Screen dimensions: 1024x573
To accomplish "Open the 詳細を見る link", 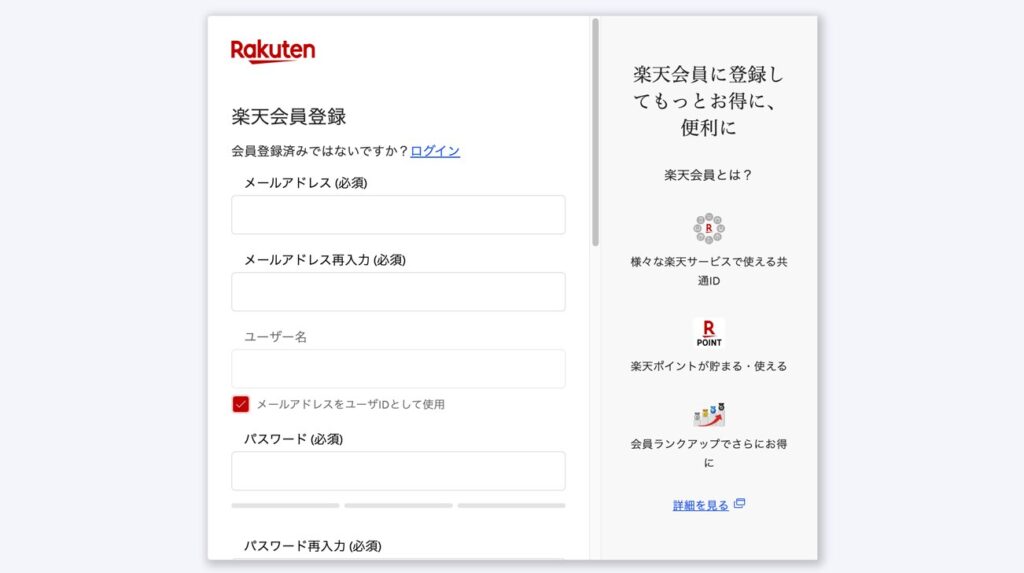I will 700,506.
